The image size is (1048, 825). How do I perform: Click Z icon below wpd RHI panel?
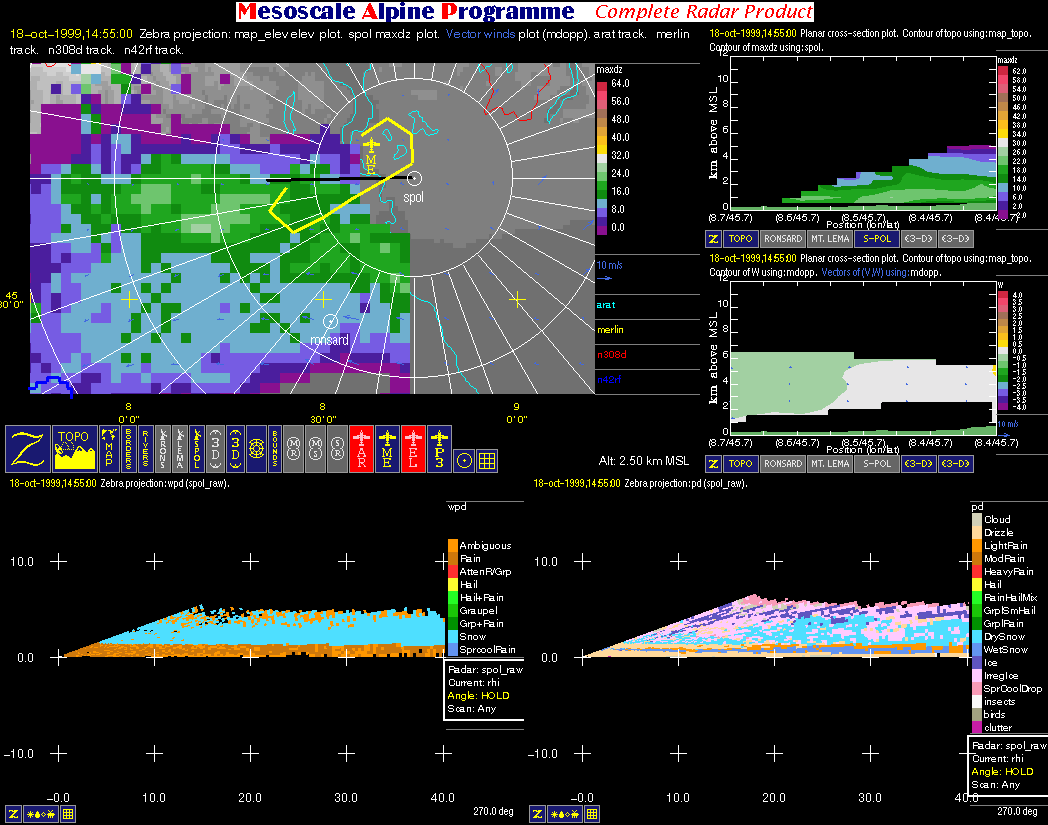[x=13, y=814]
